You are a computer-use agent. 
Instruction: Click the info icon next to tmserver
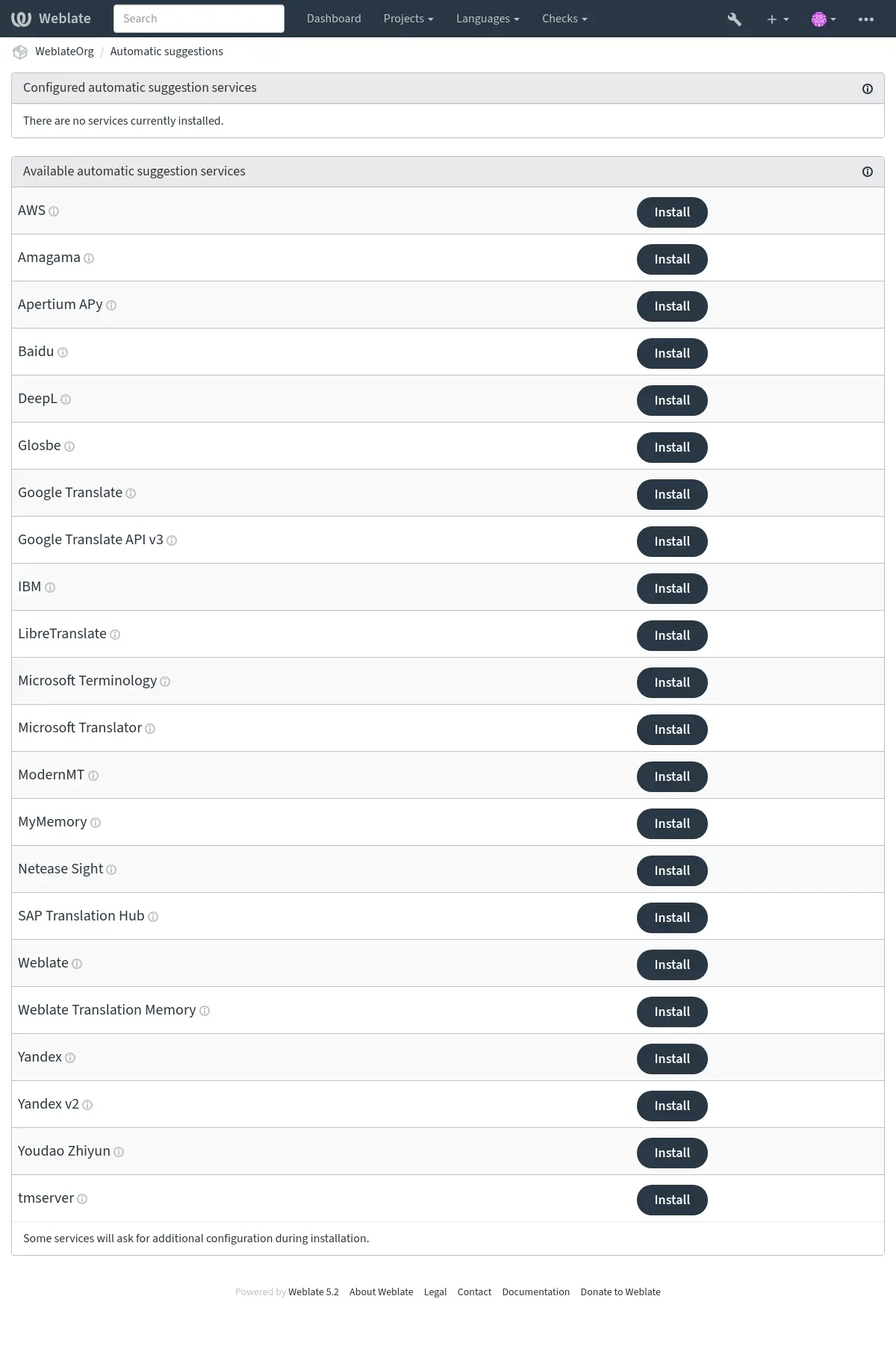[82, 1199]
